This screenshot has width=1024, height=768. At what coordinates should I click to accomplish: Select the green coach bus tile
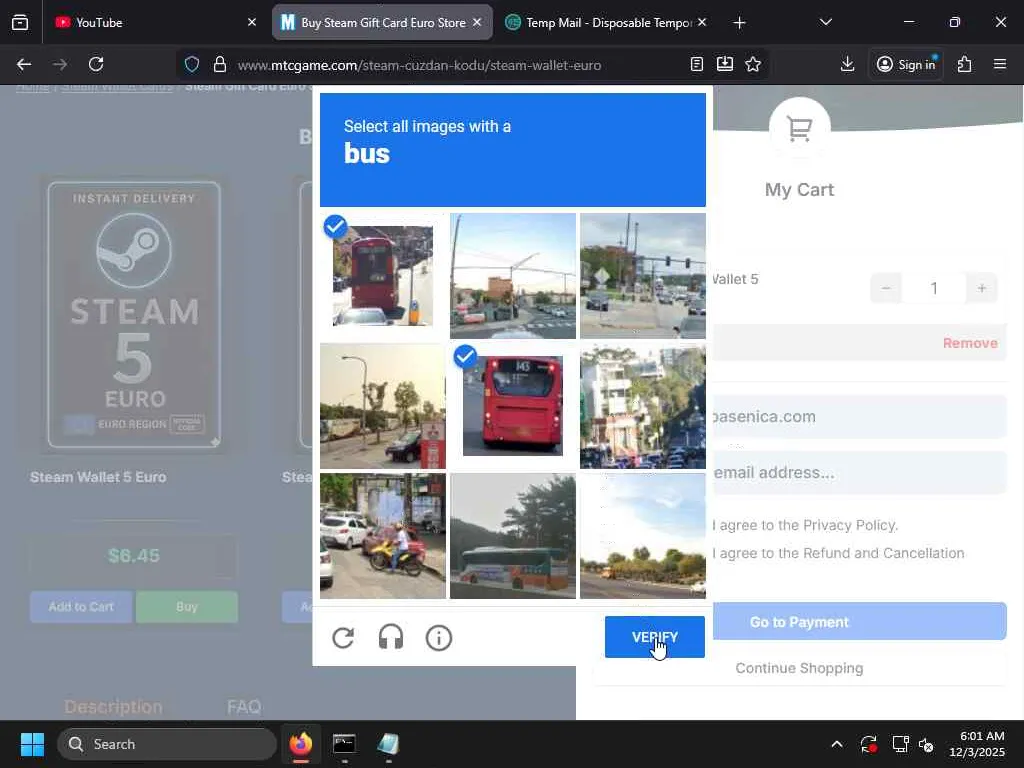point(513,536)
